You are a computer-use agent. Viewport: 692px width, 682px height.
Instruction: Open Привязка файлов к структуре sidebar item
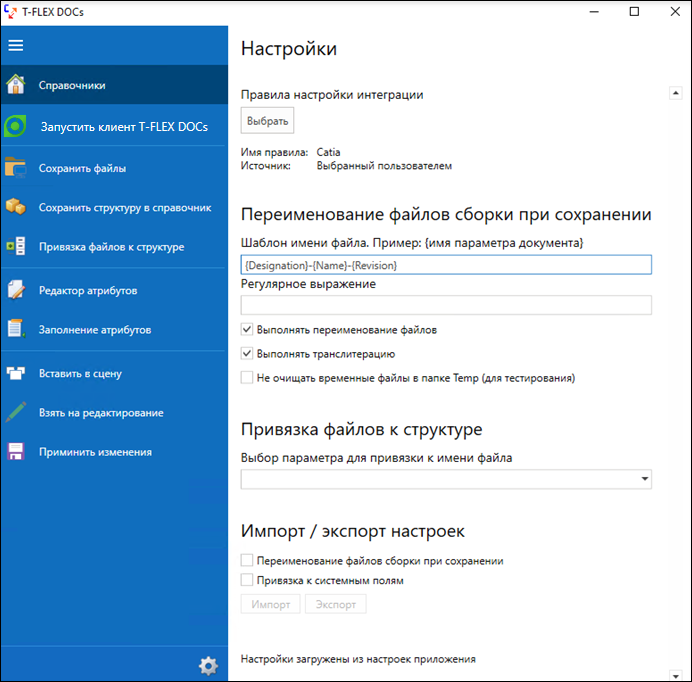pos(114,247)
